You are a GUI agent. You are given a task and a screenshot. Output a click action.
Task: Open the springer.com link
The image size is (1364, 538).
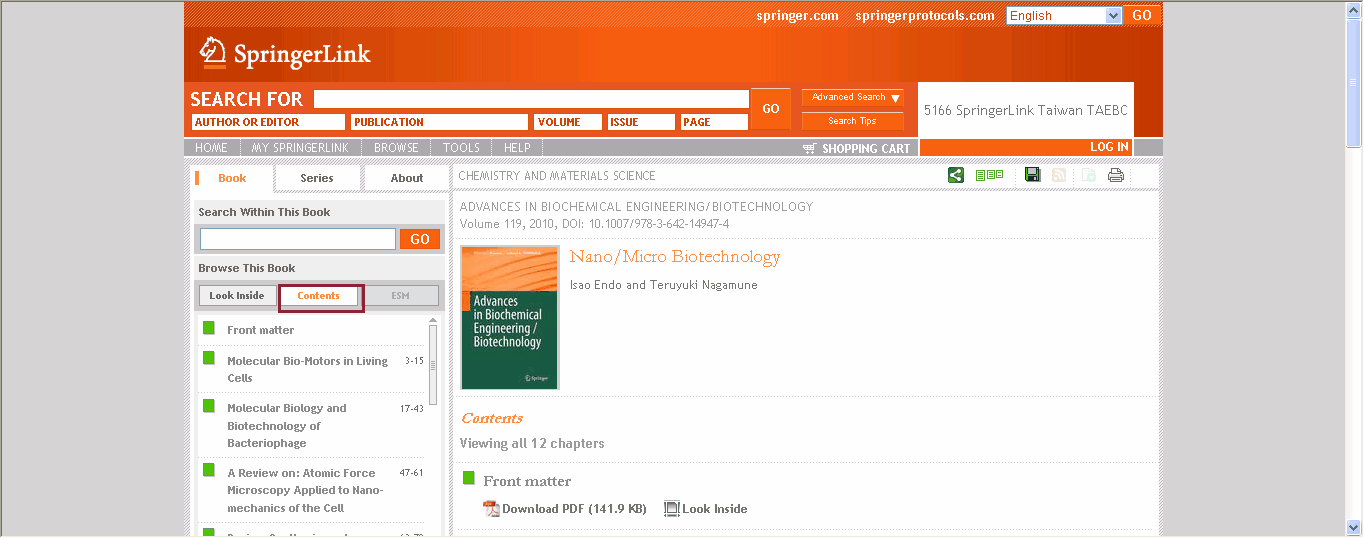pyautogui.click(x=797, y=16)
